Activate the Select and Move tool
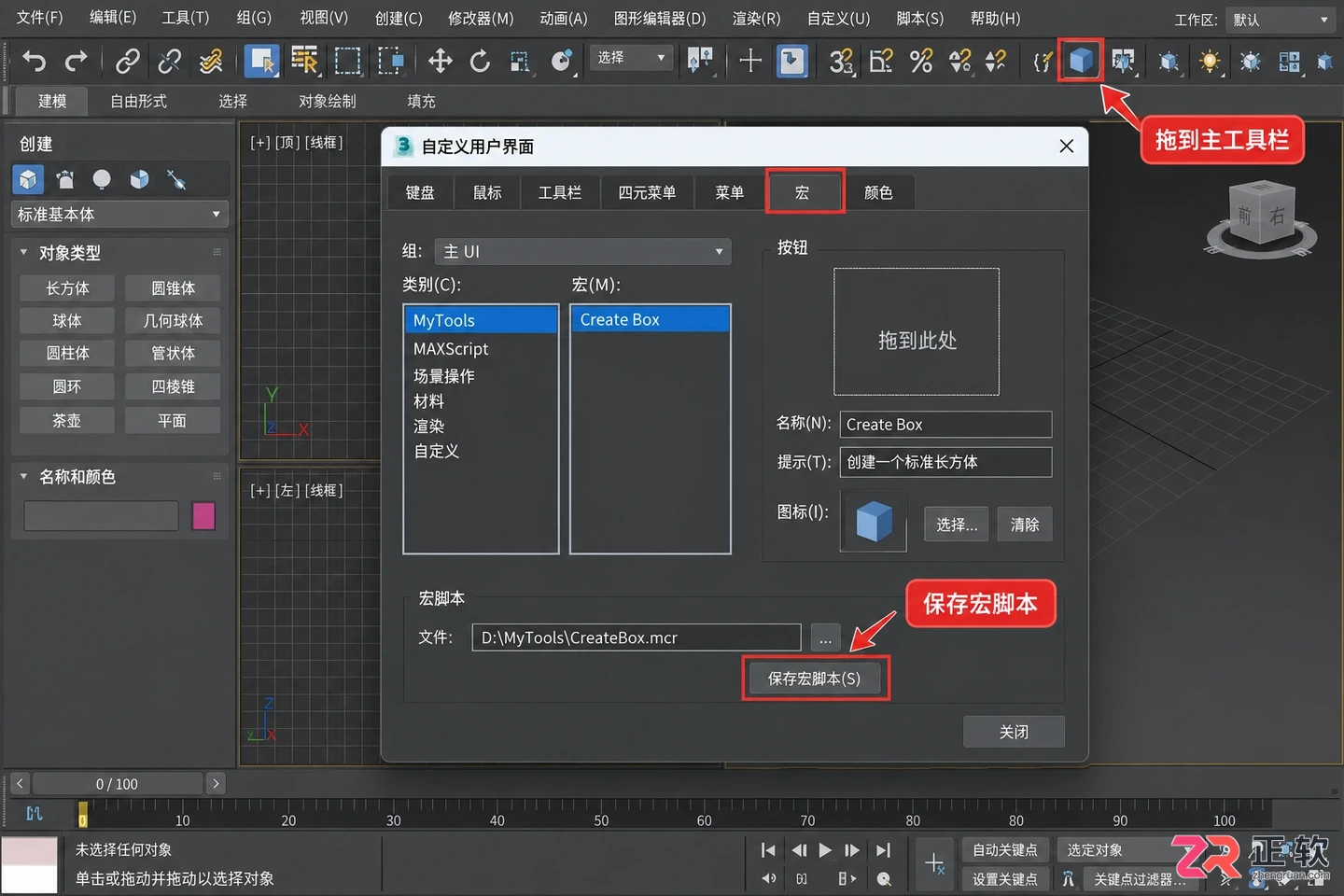The height and width of the screenshot is (896, 1344). pos(440,62)
